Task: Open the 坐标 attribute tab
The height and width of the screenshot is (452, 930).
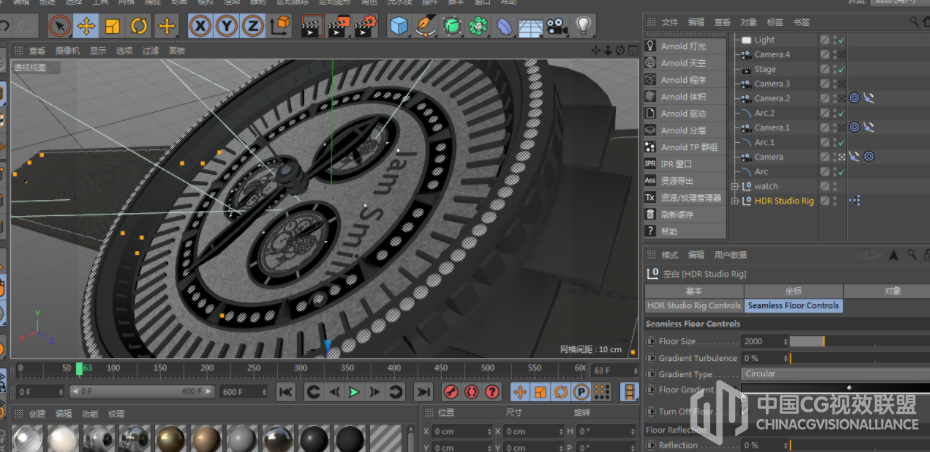Action: coord(793,291)
